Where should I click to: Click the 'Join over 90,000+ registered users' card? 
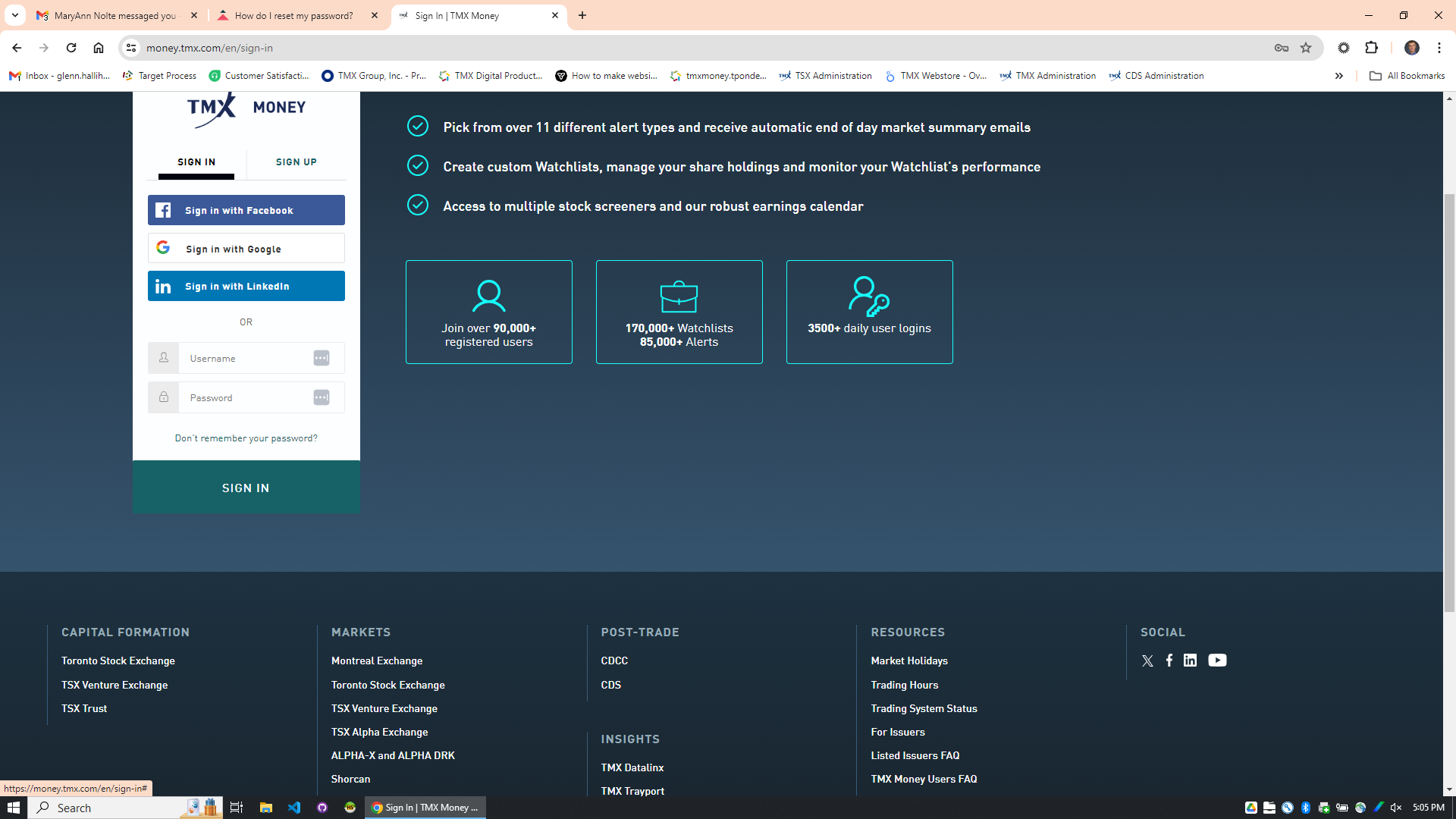488,312
